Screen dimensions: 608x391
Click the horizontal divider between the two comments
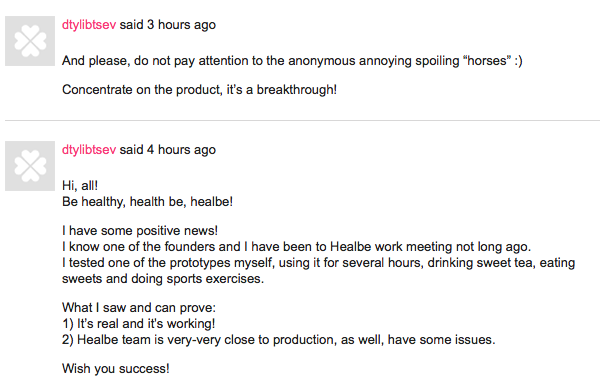pyautogui.click(x=302, y=121)
